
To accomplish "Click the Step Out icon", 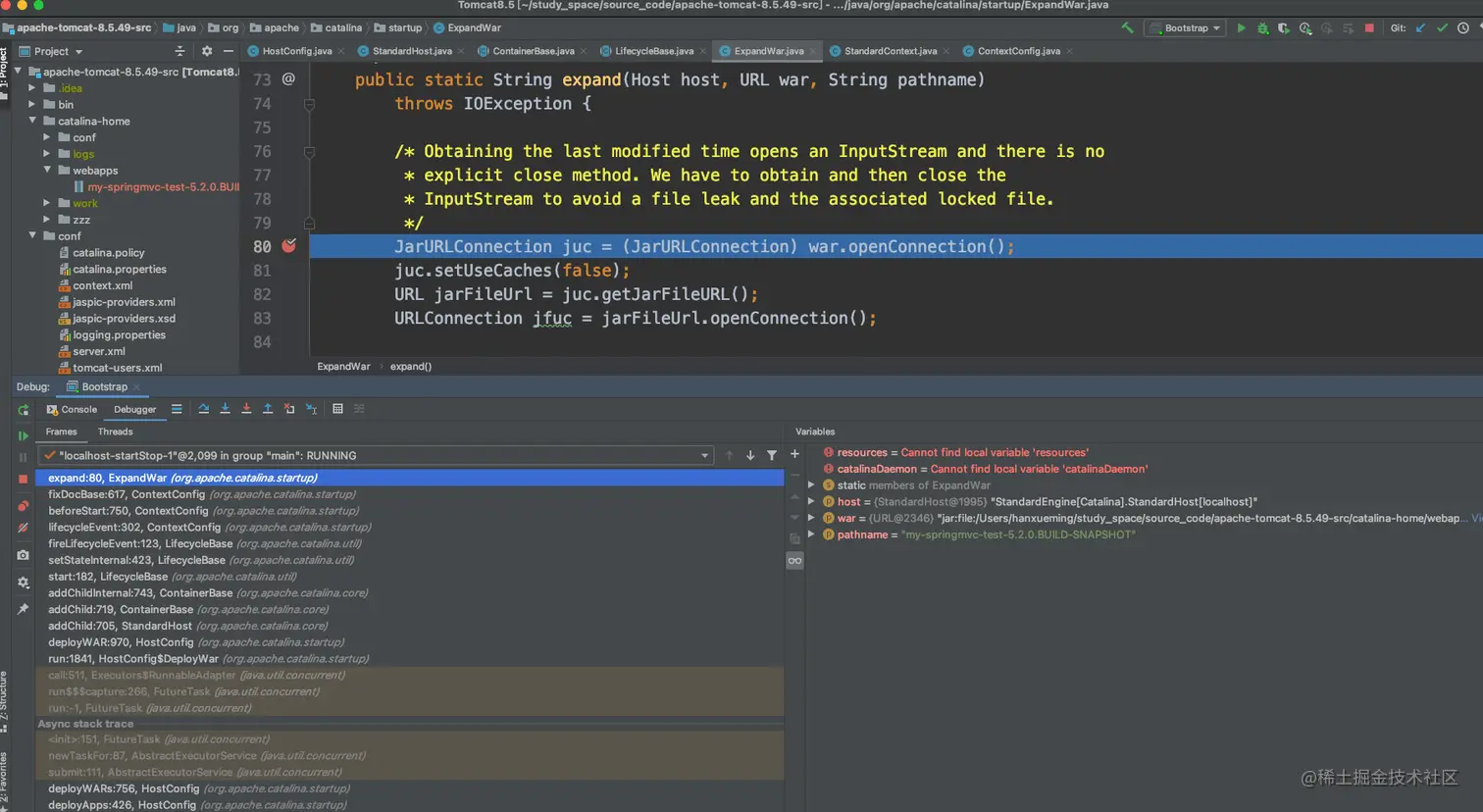I will (x=268, y=409).
